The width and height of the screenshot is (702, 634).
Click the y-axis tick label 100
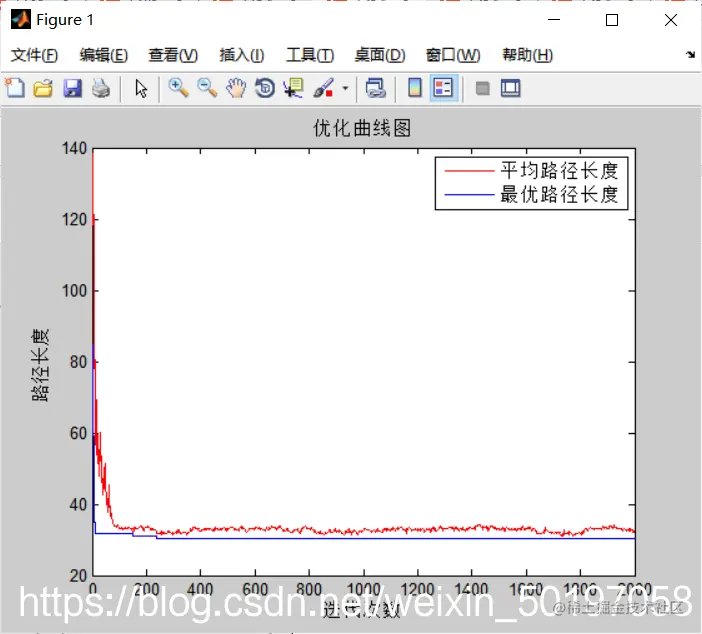point(74,291)
